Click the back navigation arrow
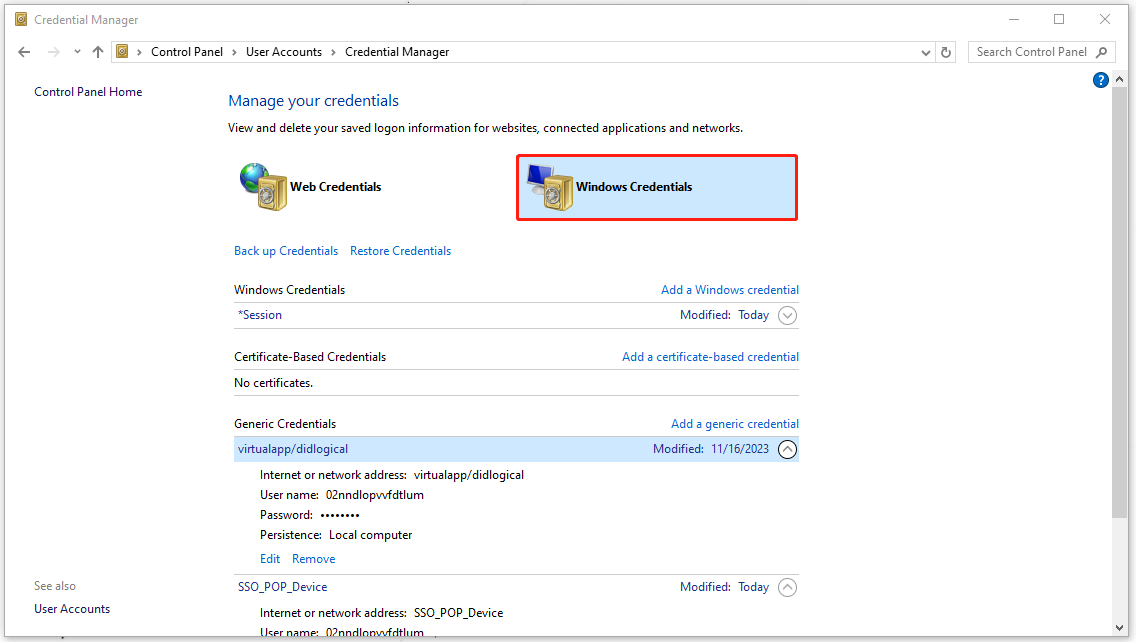The image size is (1136, 642). point(24,51)
